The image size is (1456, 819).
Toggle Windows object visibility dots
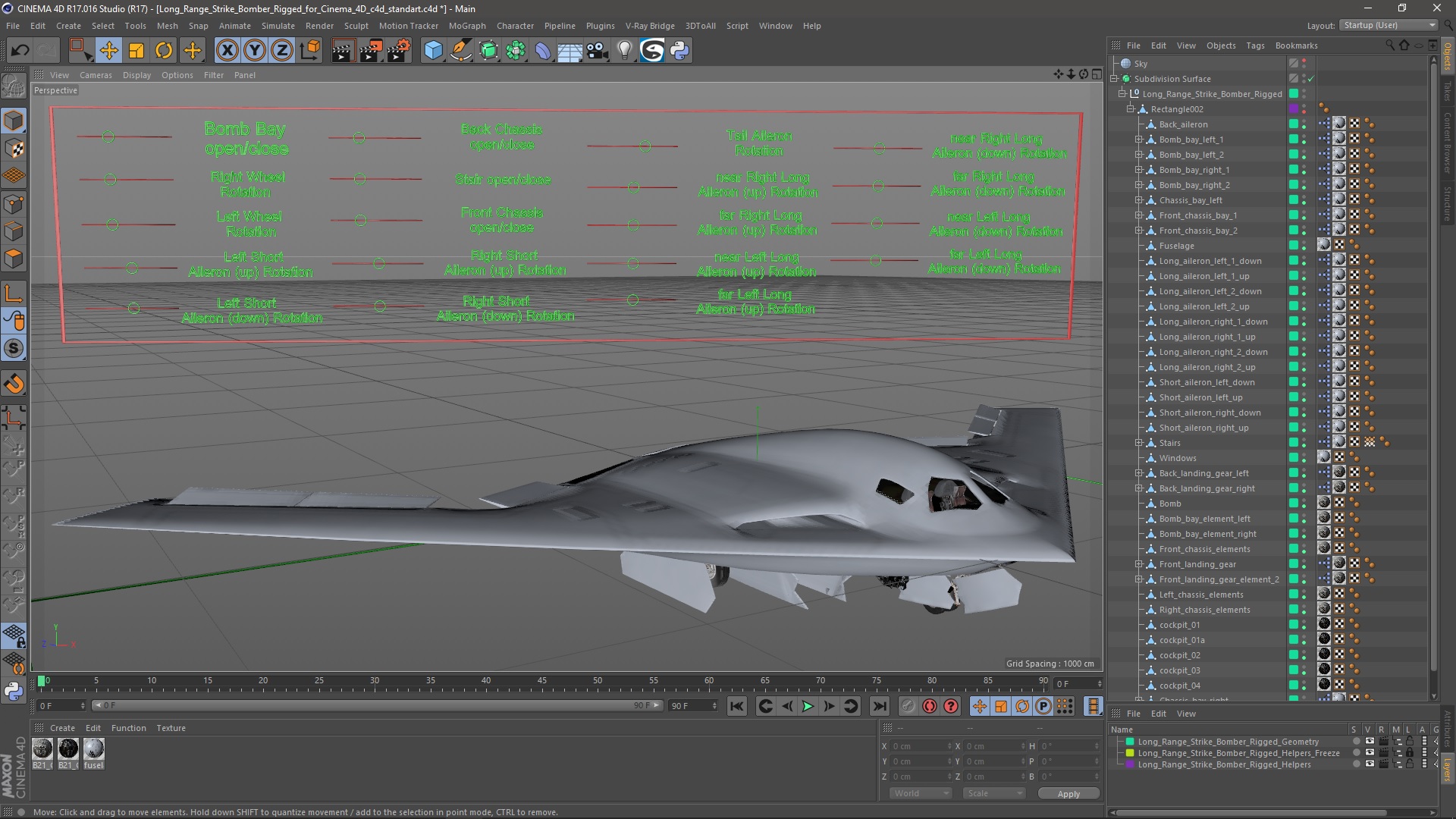coord(1304,458)
